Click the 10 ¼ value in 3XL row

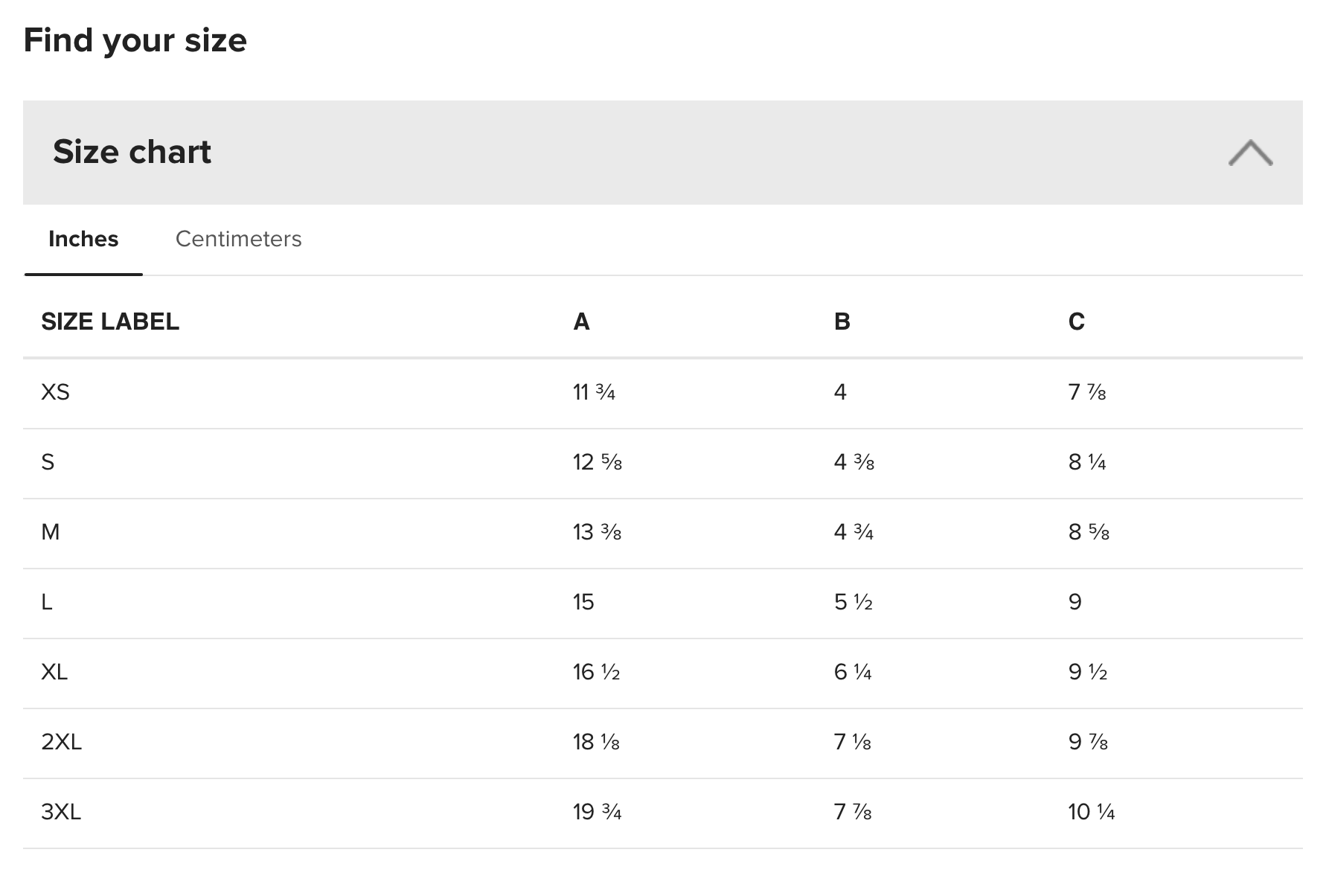1091,812
